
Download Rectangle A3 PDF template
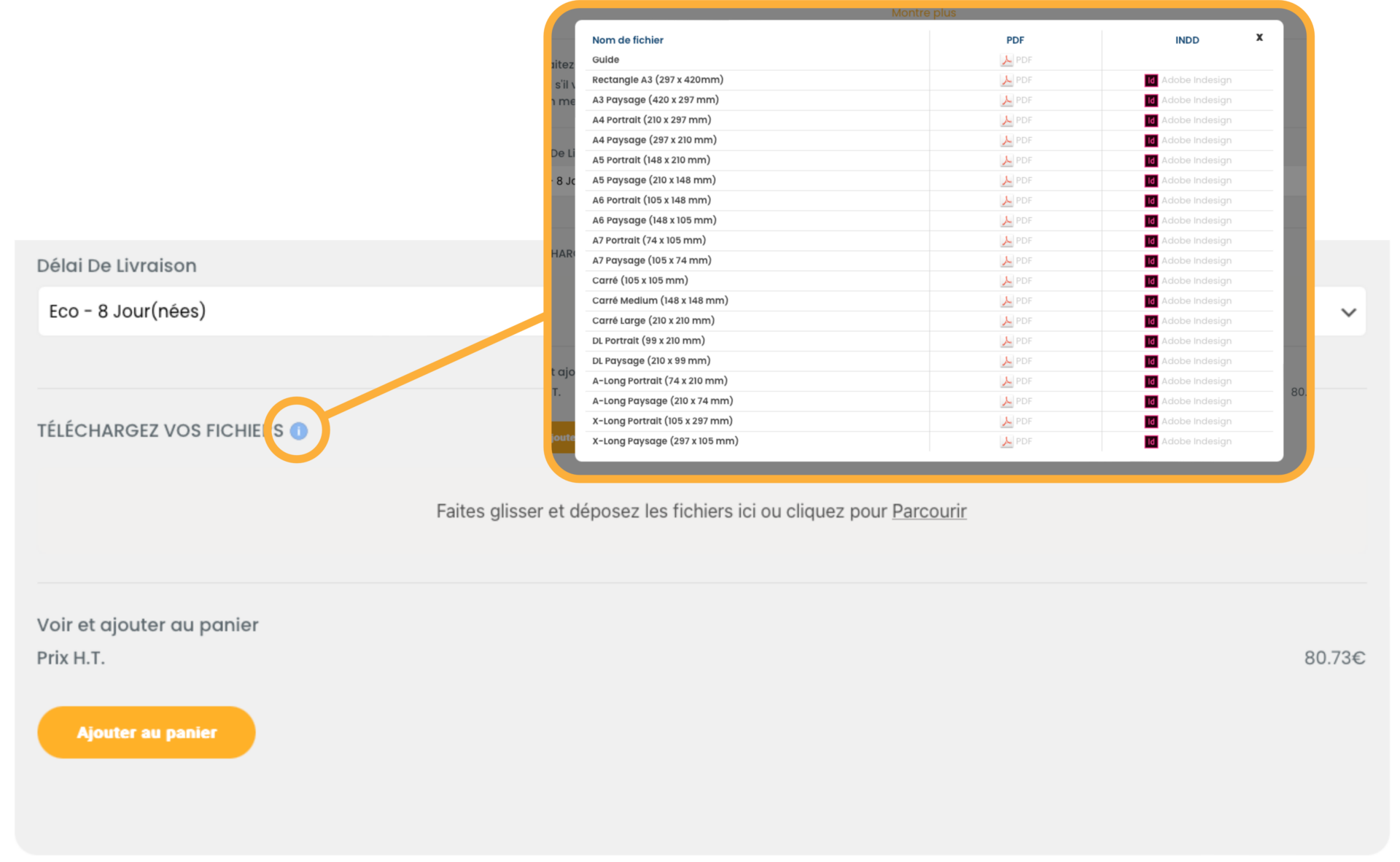tap(1016, 80)
